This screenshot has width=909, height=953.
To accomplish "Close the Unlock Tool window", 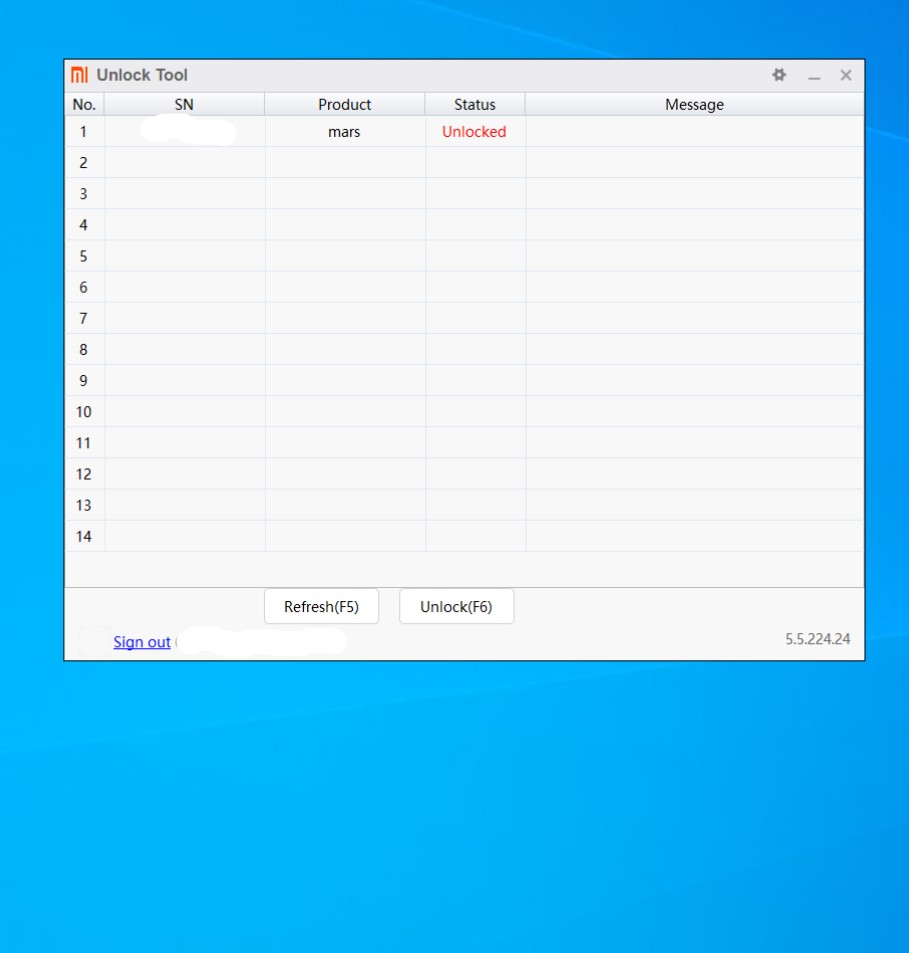I will coord(846,75).
